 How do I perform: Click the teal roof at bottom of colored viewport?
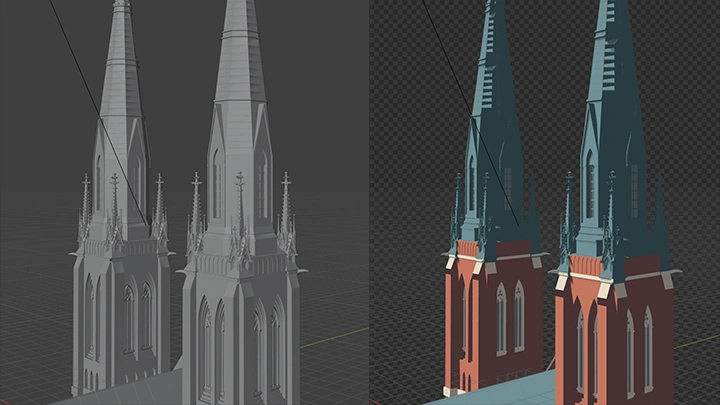[x=498, y=390]
